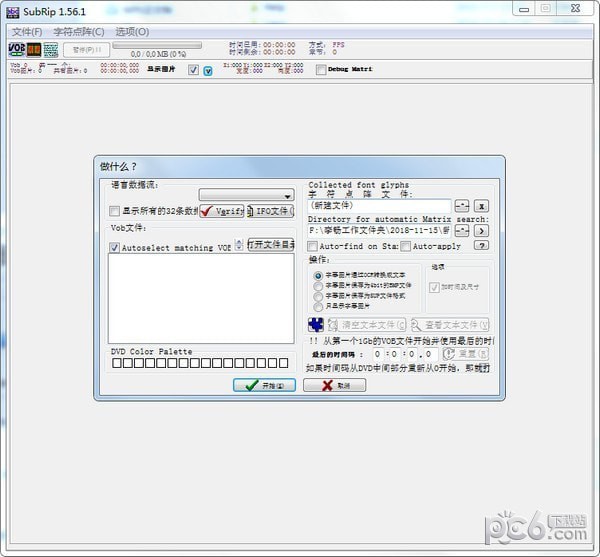The width and height of the screenshot is (600, 557).
Task: Browse for automatic Matrix search directory
Action: point(462,231)
